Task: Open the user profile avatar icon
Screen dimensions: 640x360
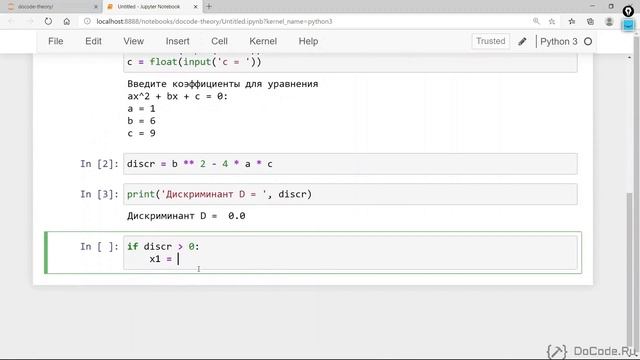Action: coord(609,21)
